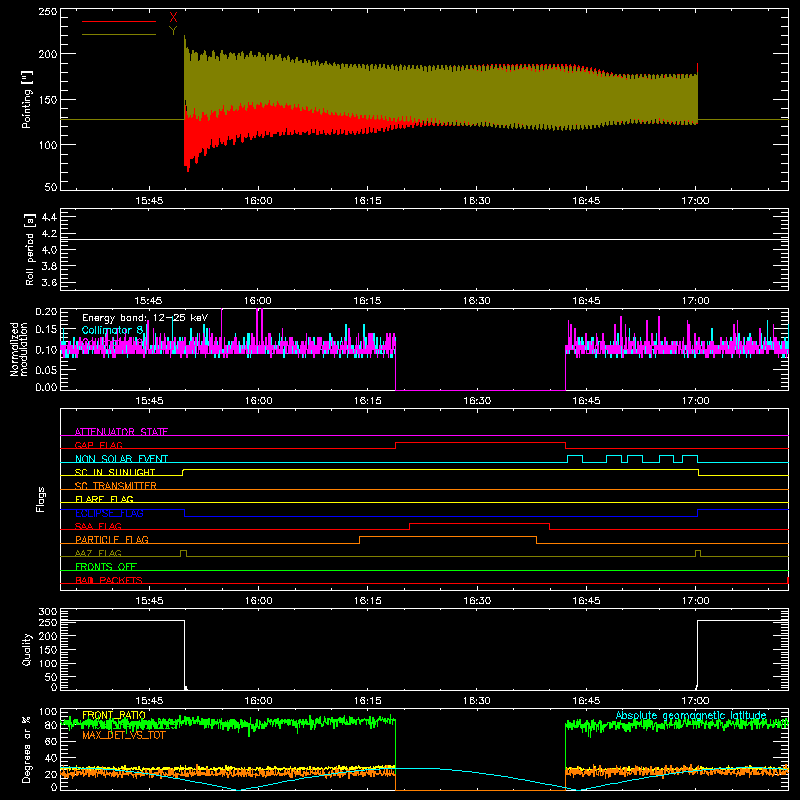This screenshot has width=800, height=800.
Task: Click the 200 tick on the Pointing axis
Action: click(47, 54)
